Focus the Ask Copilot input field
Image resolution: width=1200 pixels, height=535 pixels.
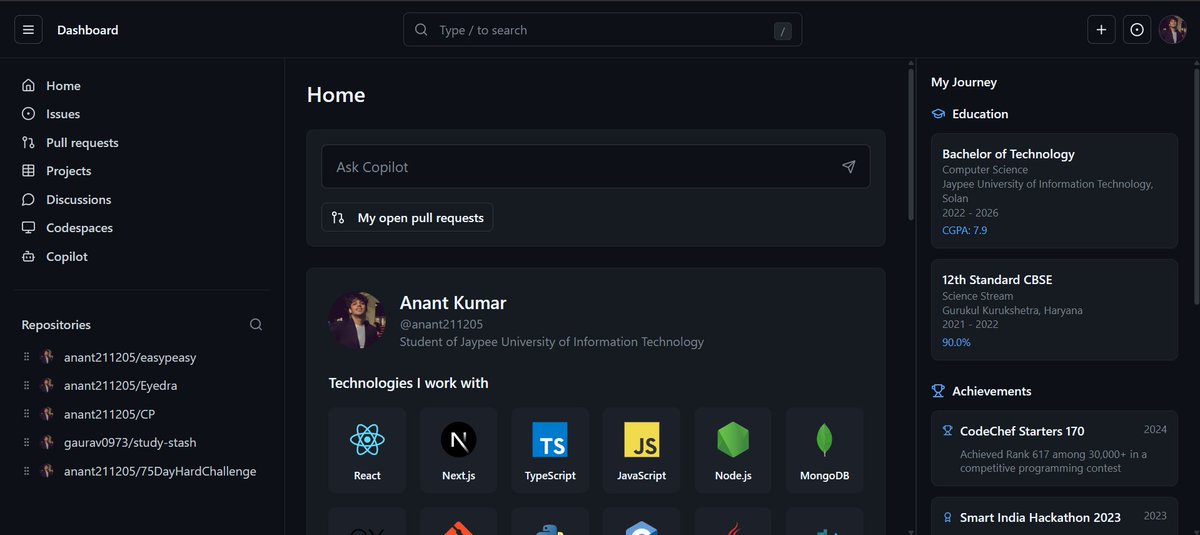pos(595,167)
